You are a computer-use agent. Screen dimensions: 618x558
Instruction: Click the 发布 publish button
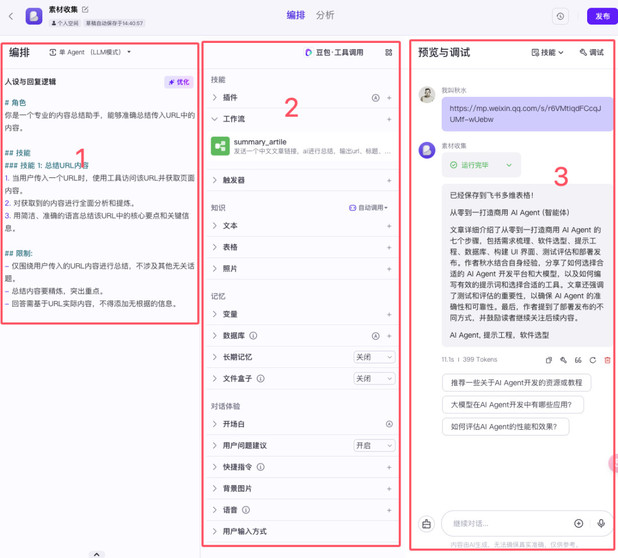coord(602,17)
